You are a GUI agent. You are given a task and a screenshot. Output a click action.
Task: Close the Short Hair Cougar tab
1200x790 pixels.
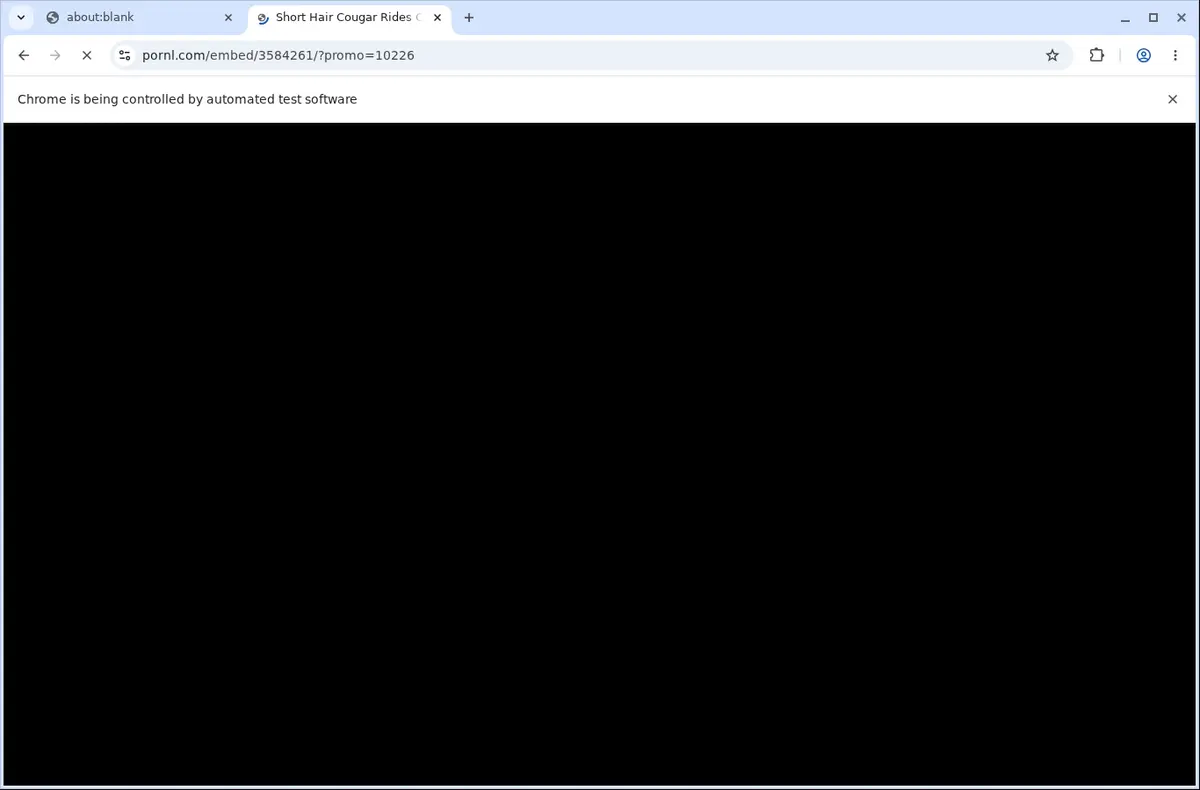coord(437,17)
